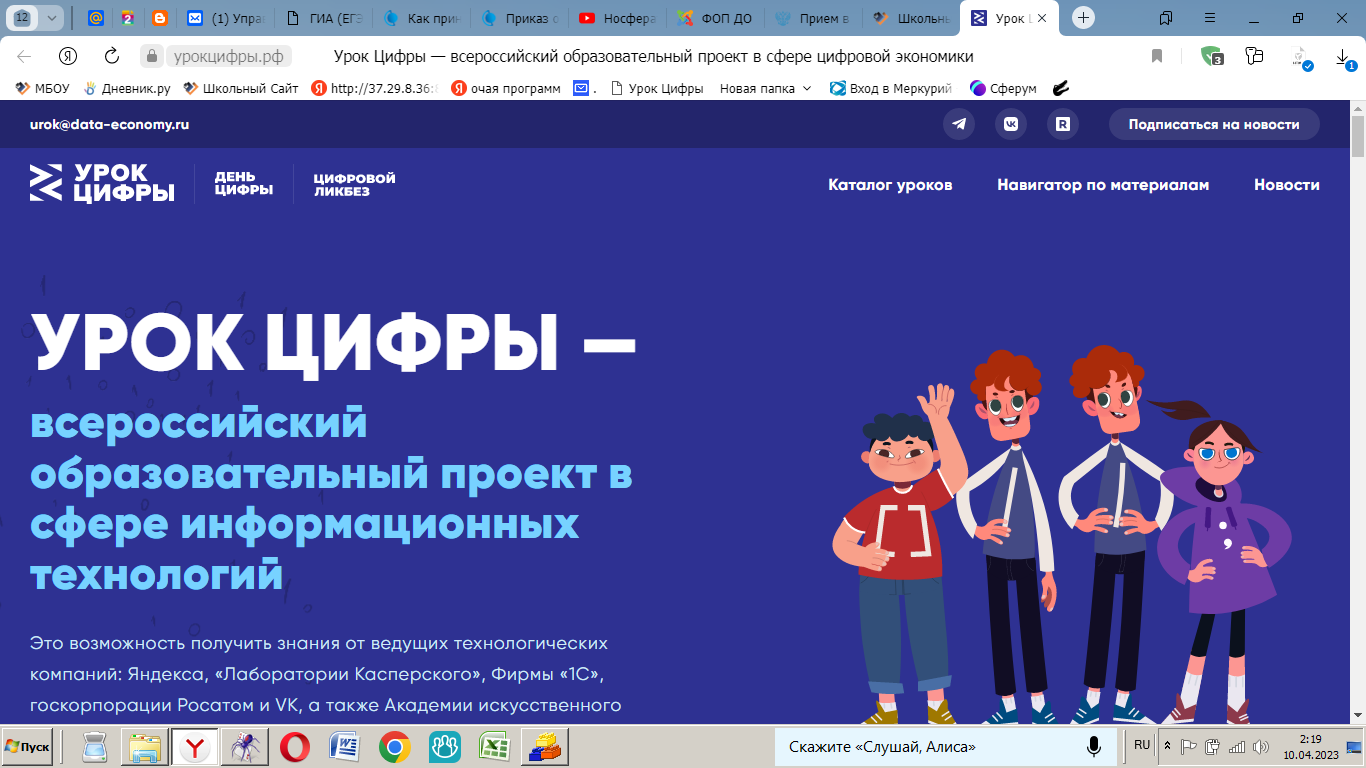Click Подписаться на новости button
The height and width of the screenshot is (768, 1366).
coord(1214,124)
